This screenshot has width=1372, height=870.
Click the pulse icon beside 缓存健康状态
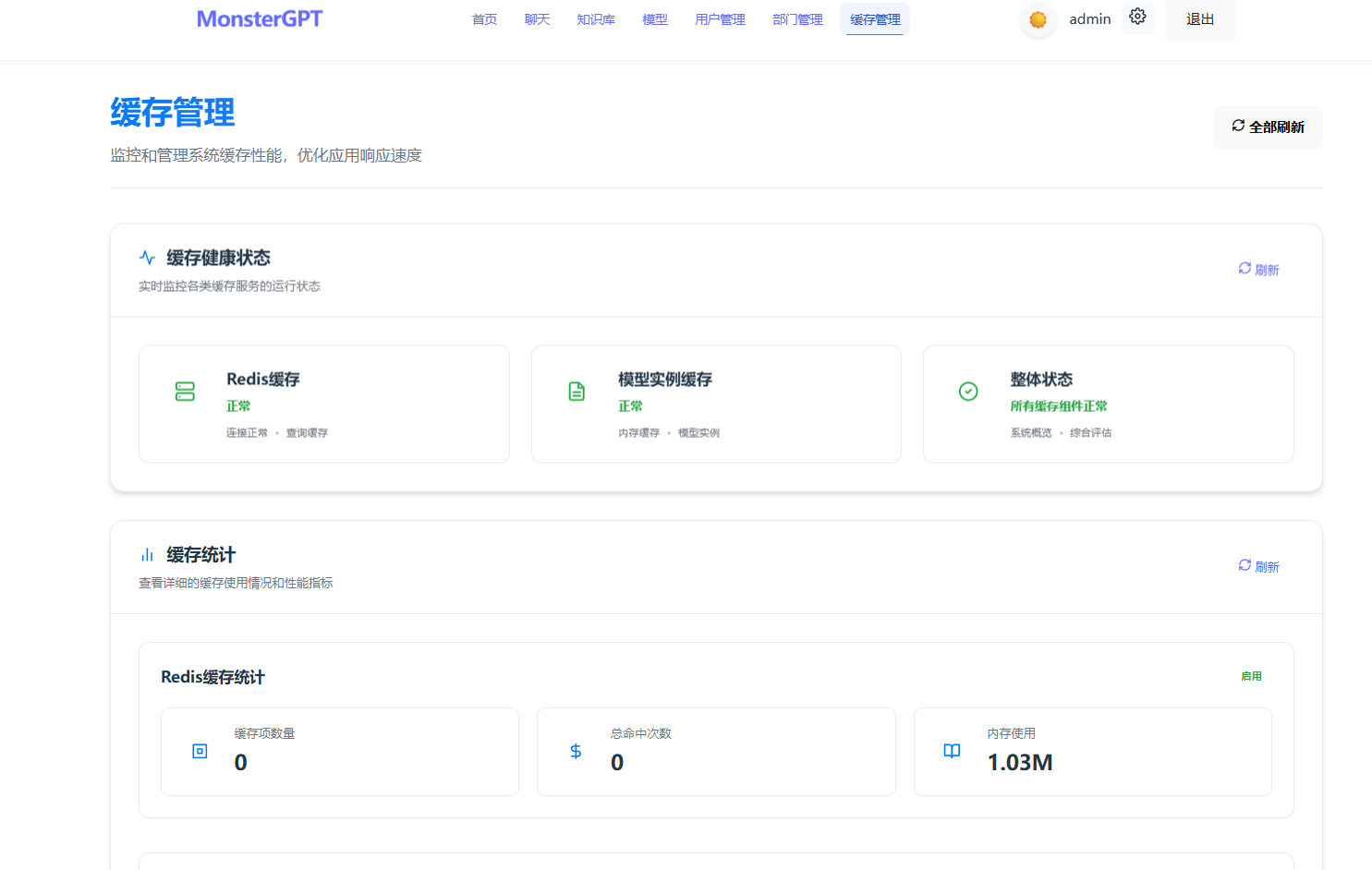[x=147, y=258]
